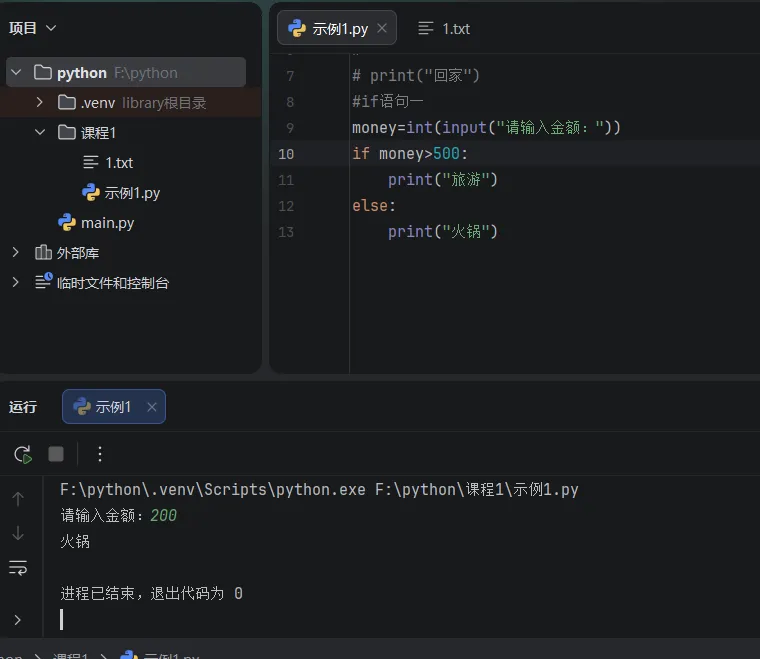Image resolution: width=760 pixels, height=659 pixels.
Task: Click the 外部库 library icon
Action: tap(43, 252)
